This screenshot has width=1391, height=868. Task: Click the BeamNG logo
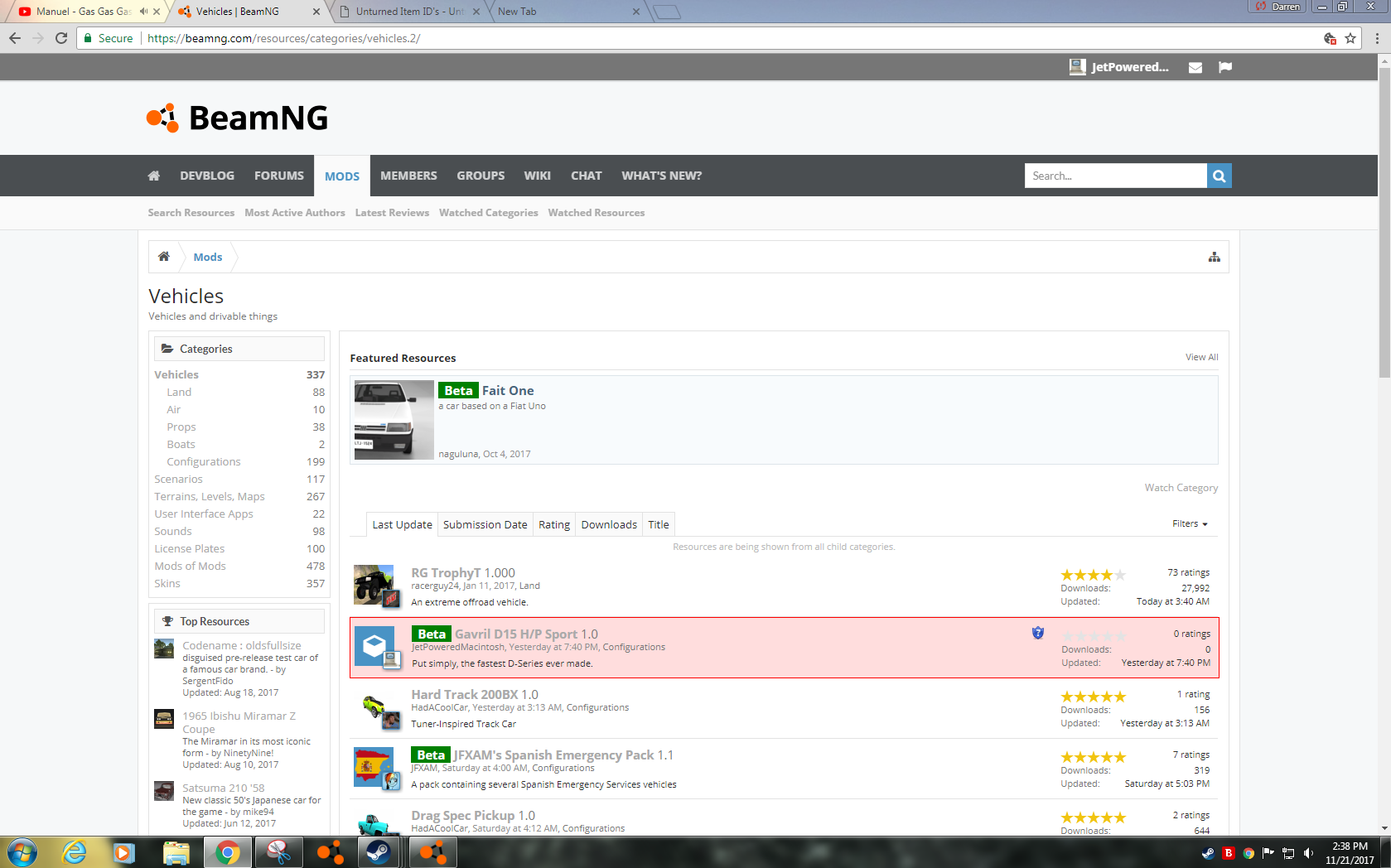click(237, 118)
